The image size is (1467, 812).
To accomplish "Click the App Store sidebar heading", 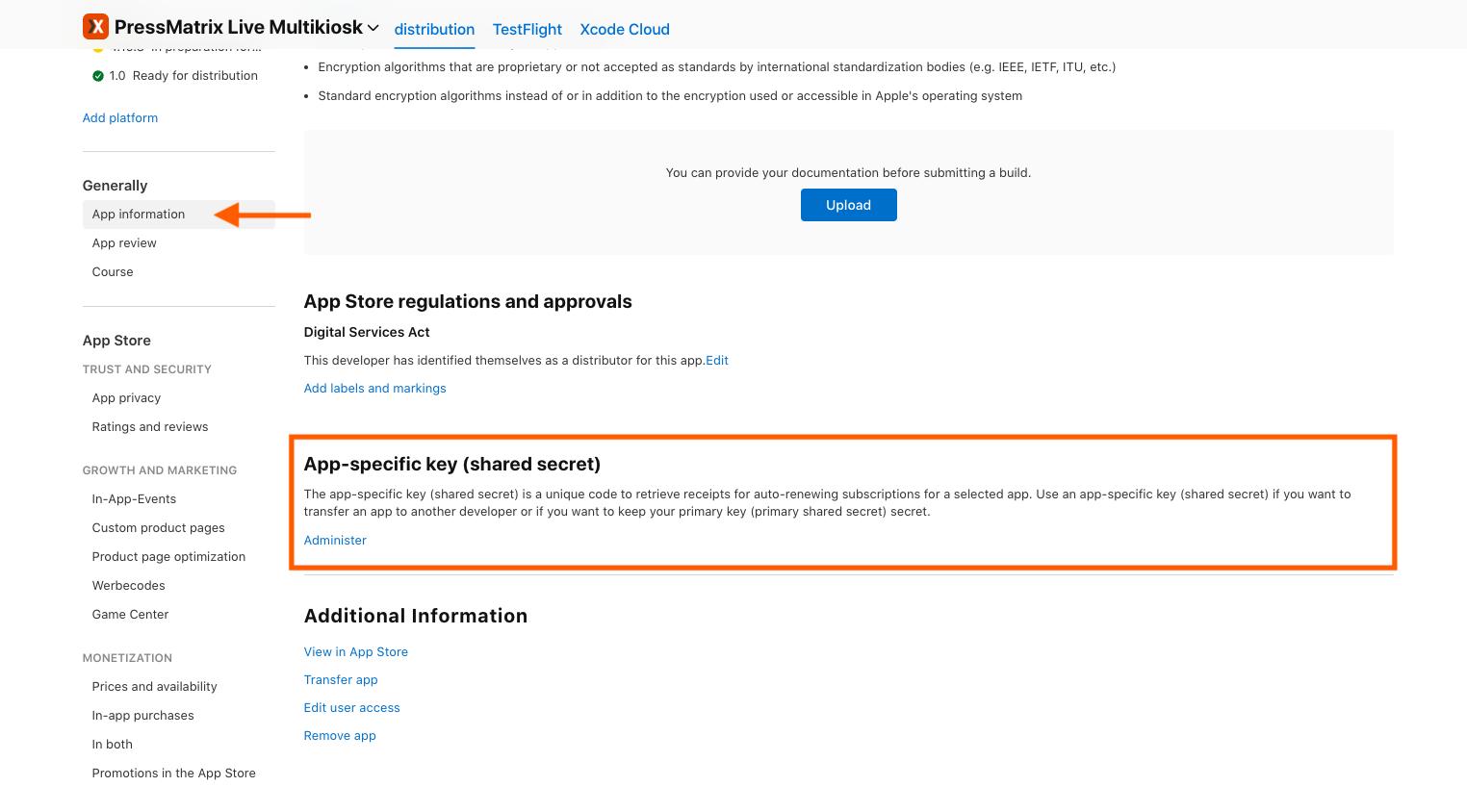I will tap(116, 341).
